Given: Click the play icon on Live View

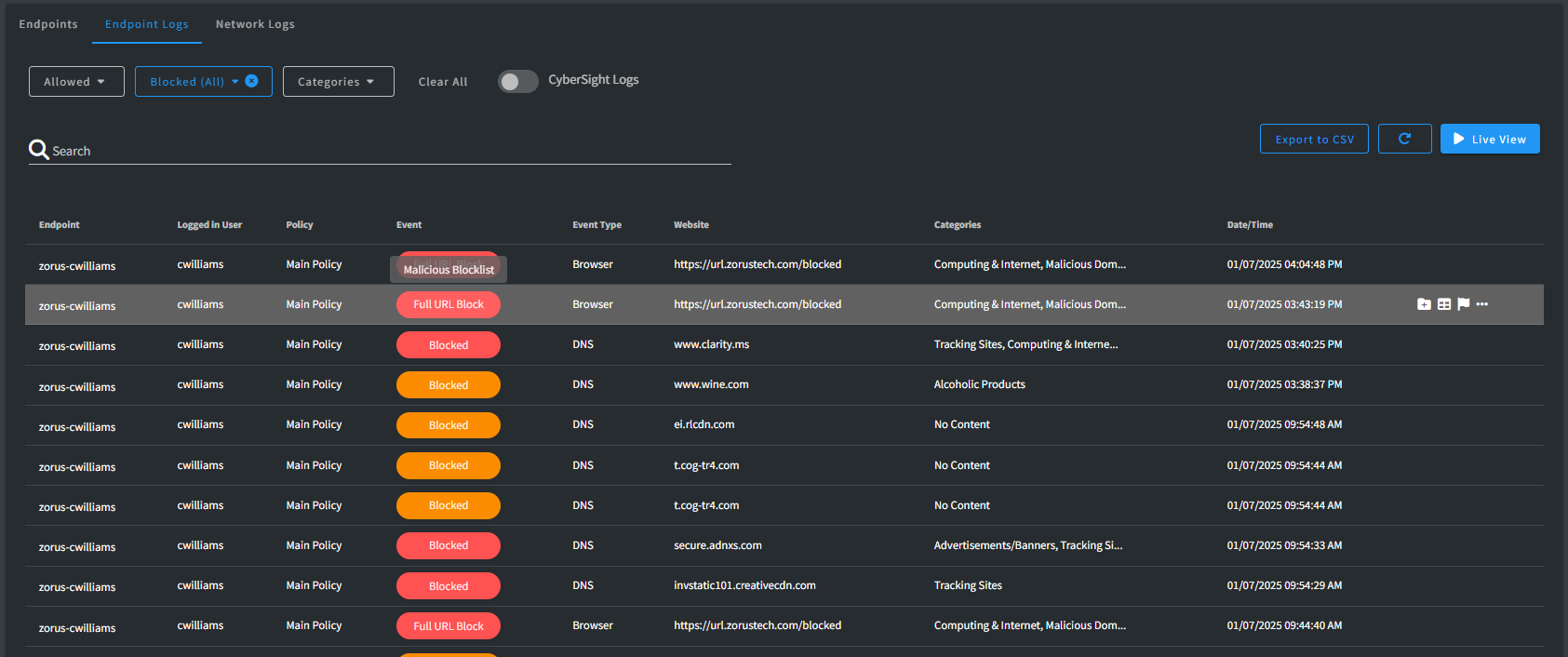Looking at the screenshot, I should pos(1459,139).
